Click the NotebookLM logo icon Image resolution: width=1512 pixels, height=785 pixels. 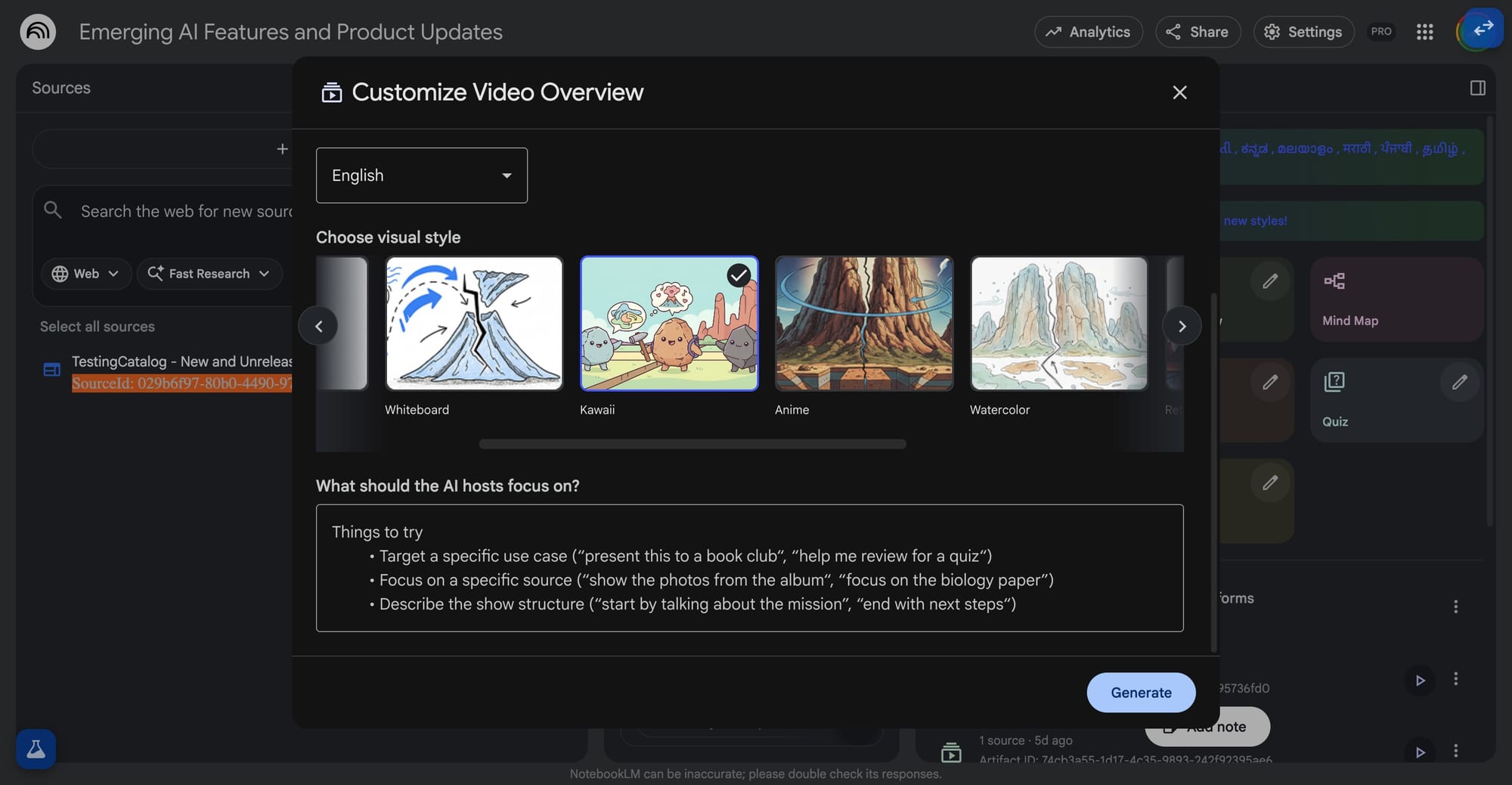pyautogui.click(x=38, y=32)
